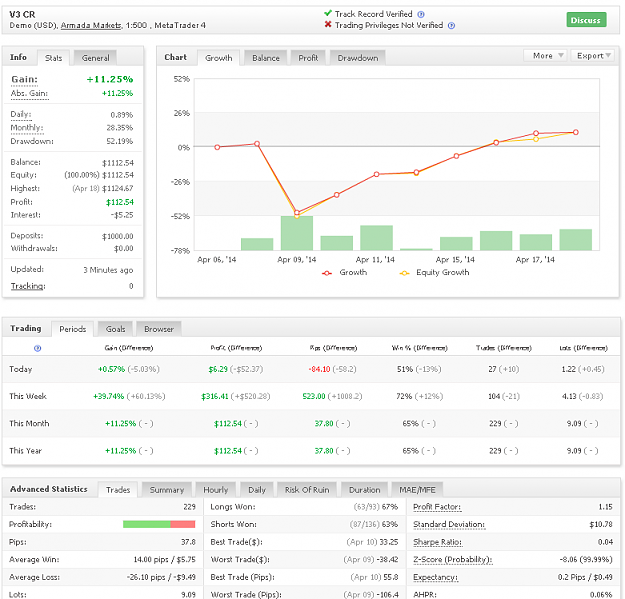Image resolution: width=625 pixels, height=599 pixels.
Task: Click the Tracking link in Info panel
Action: point(28,286)
